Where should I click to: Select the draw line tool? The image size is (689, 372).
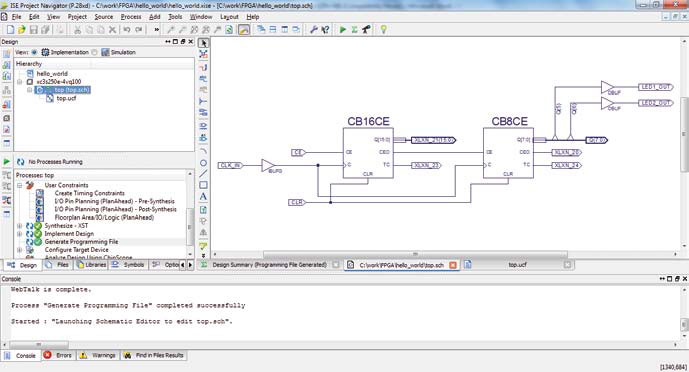pos(203,173)
